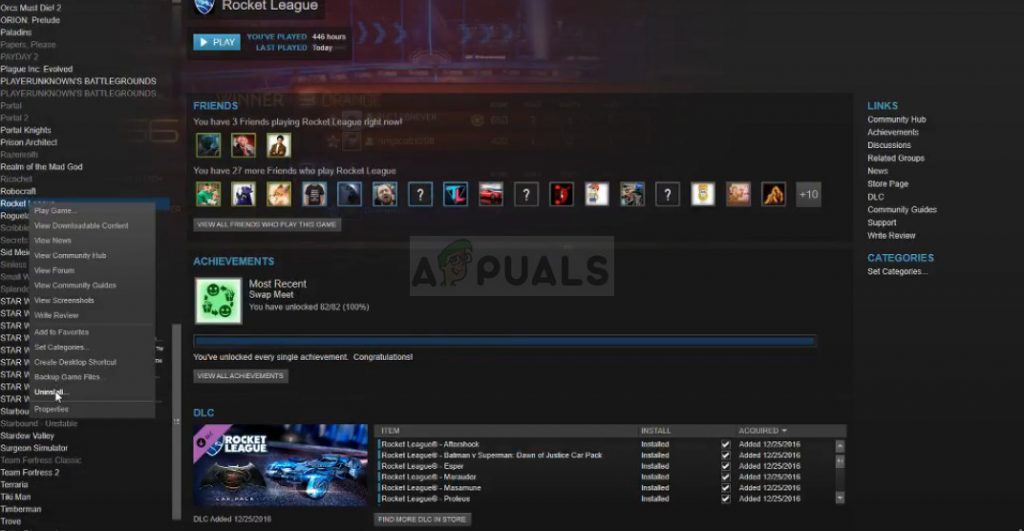Open the red sports car friend avatar

(490, 194)
